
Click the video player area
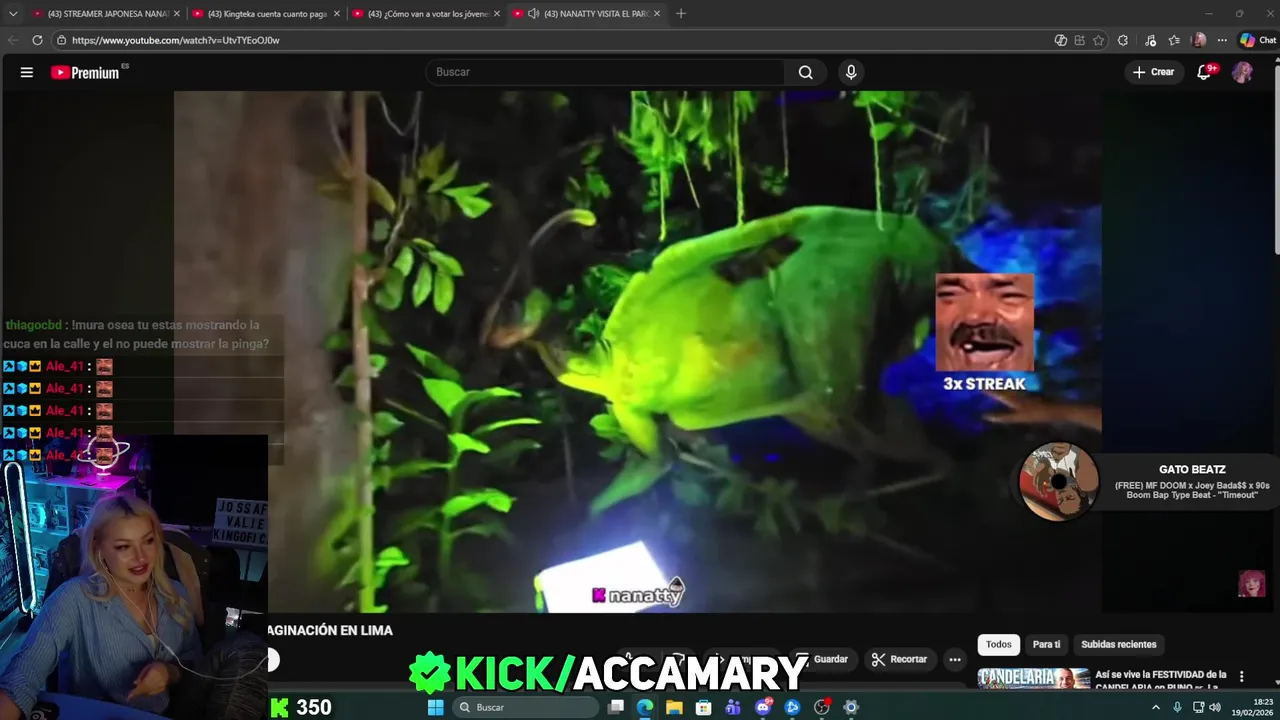[638, 352]
